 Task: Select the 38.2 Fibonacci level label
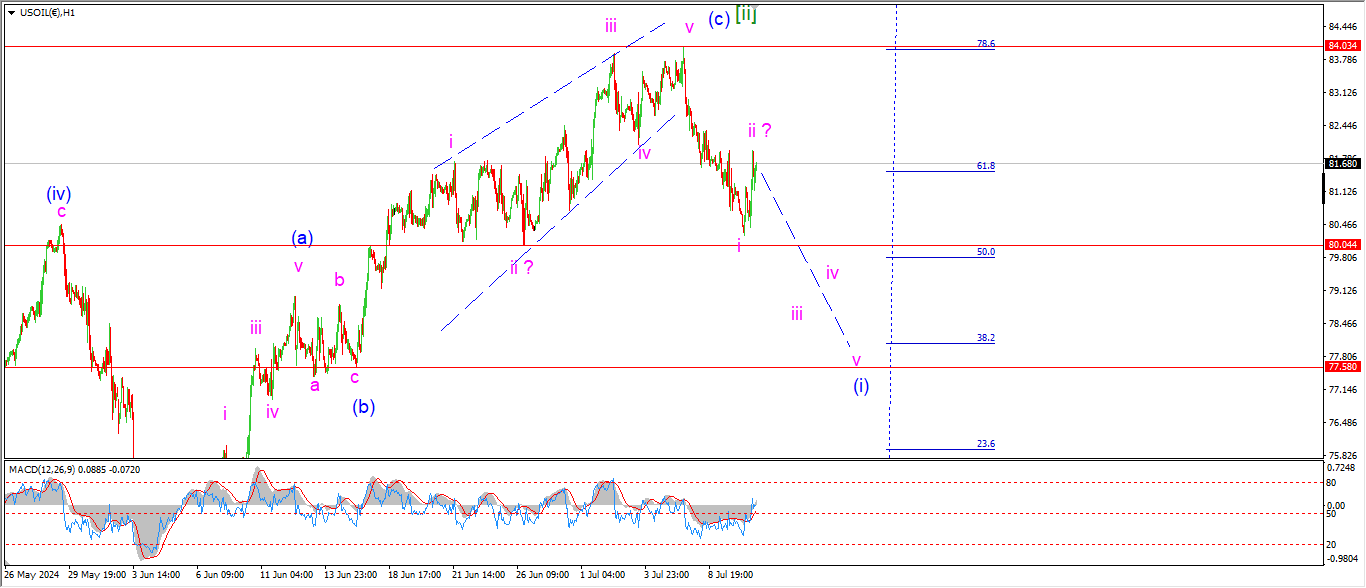click(985, 338)
